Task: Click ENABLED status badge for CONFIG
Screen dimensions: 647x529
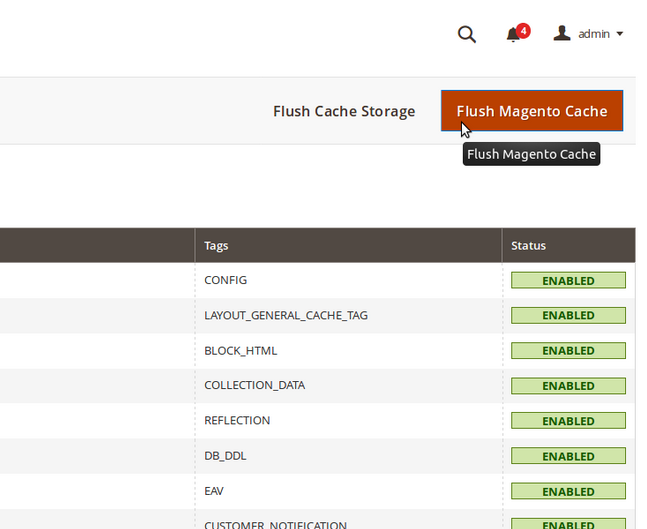Action: (x=568, y=280)
